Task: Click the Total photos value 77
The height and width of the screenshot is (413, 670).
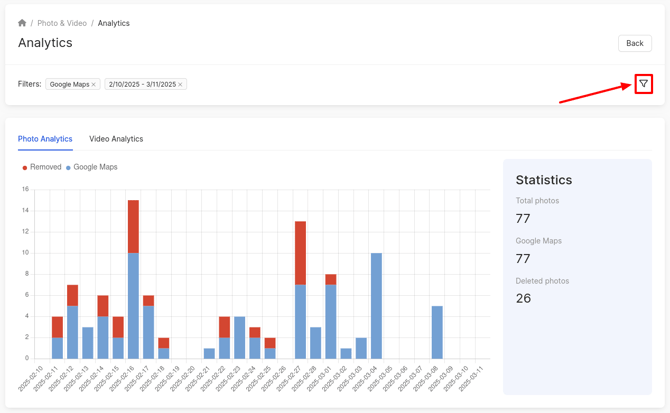Action: (523, 218)
